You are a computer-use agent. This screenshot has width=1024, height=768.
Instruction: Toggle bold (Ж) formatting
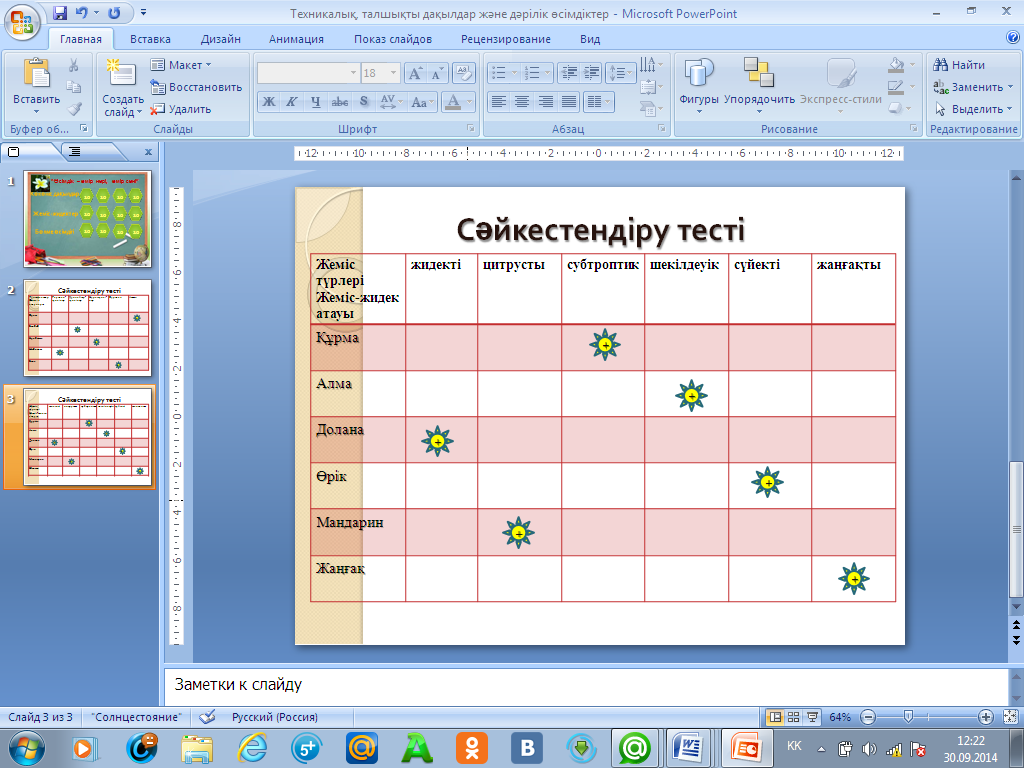tap(268, 102)
